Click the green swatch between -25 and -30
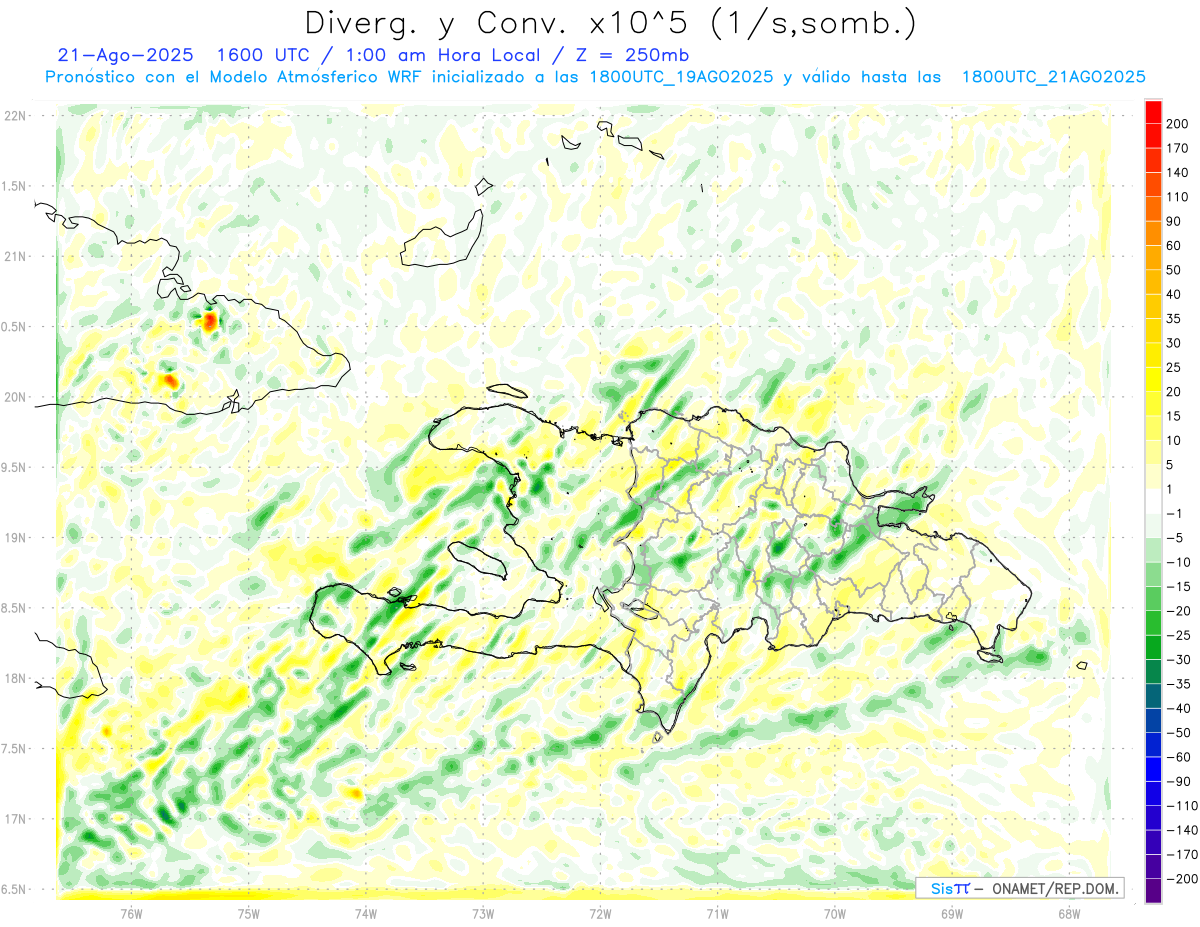The image size is (1200, 927). pyautogui.click(x=1154, y=647)
